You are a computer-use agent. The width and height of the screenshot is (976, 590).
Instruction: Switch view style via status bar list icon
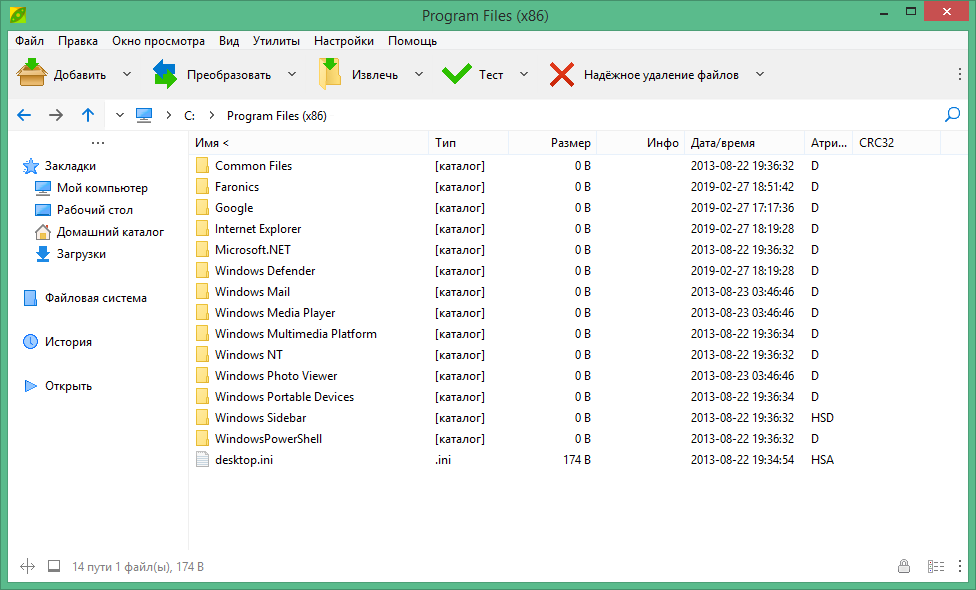pos(936,567)
